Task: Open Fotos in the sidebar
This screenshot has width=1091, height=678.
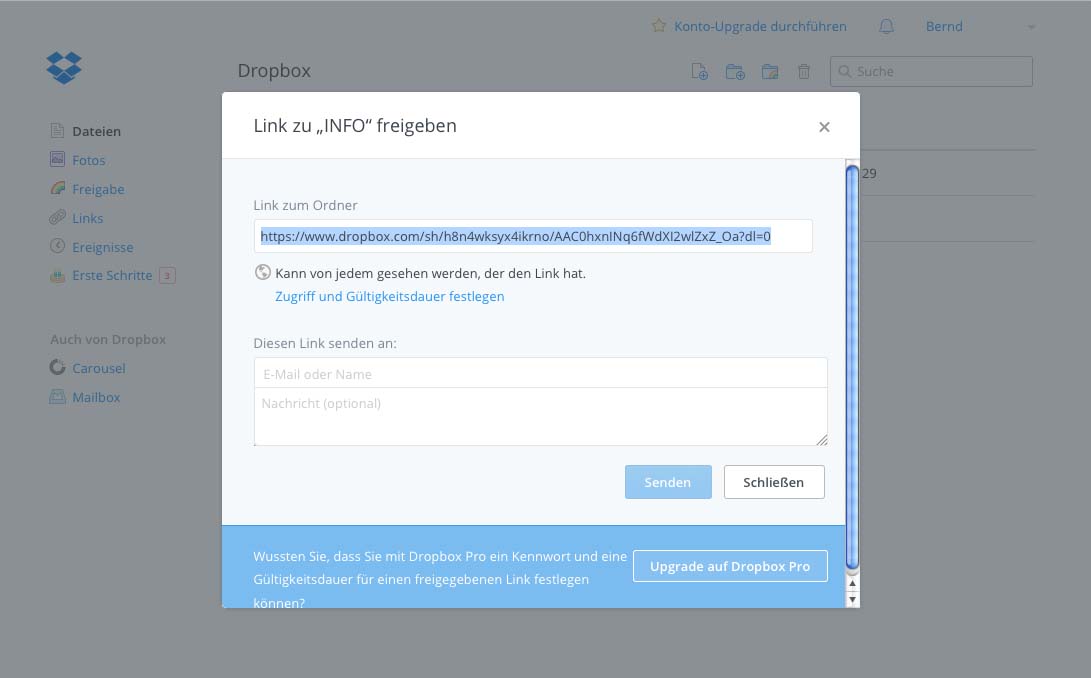Action: [88, 160]
